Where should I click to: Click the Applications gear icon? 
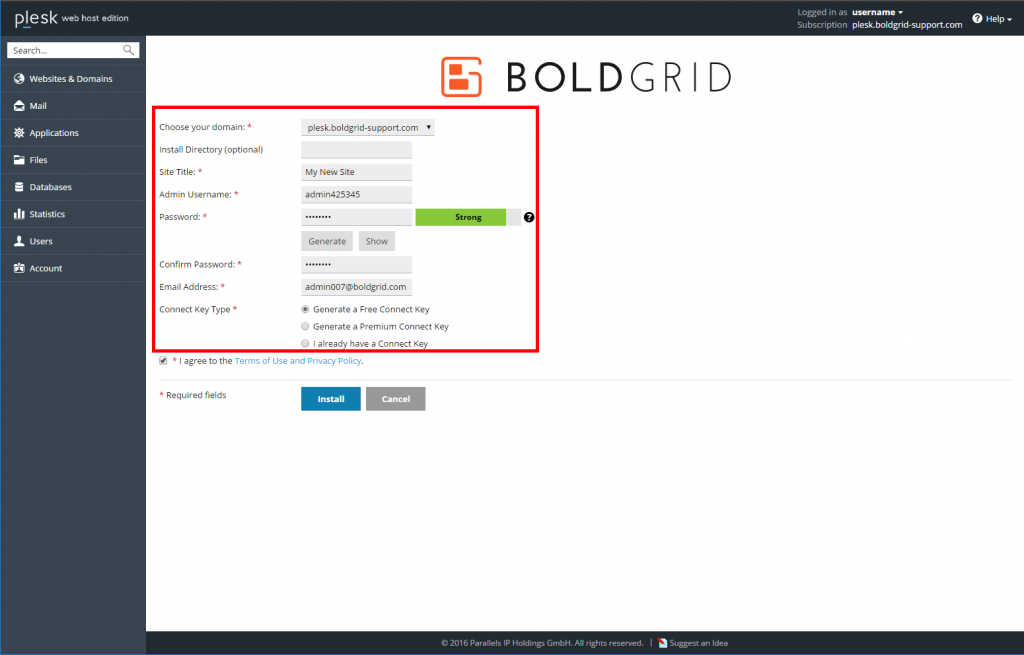pos(19,133)
